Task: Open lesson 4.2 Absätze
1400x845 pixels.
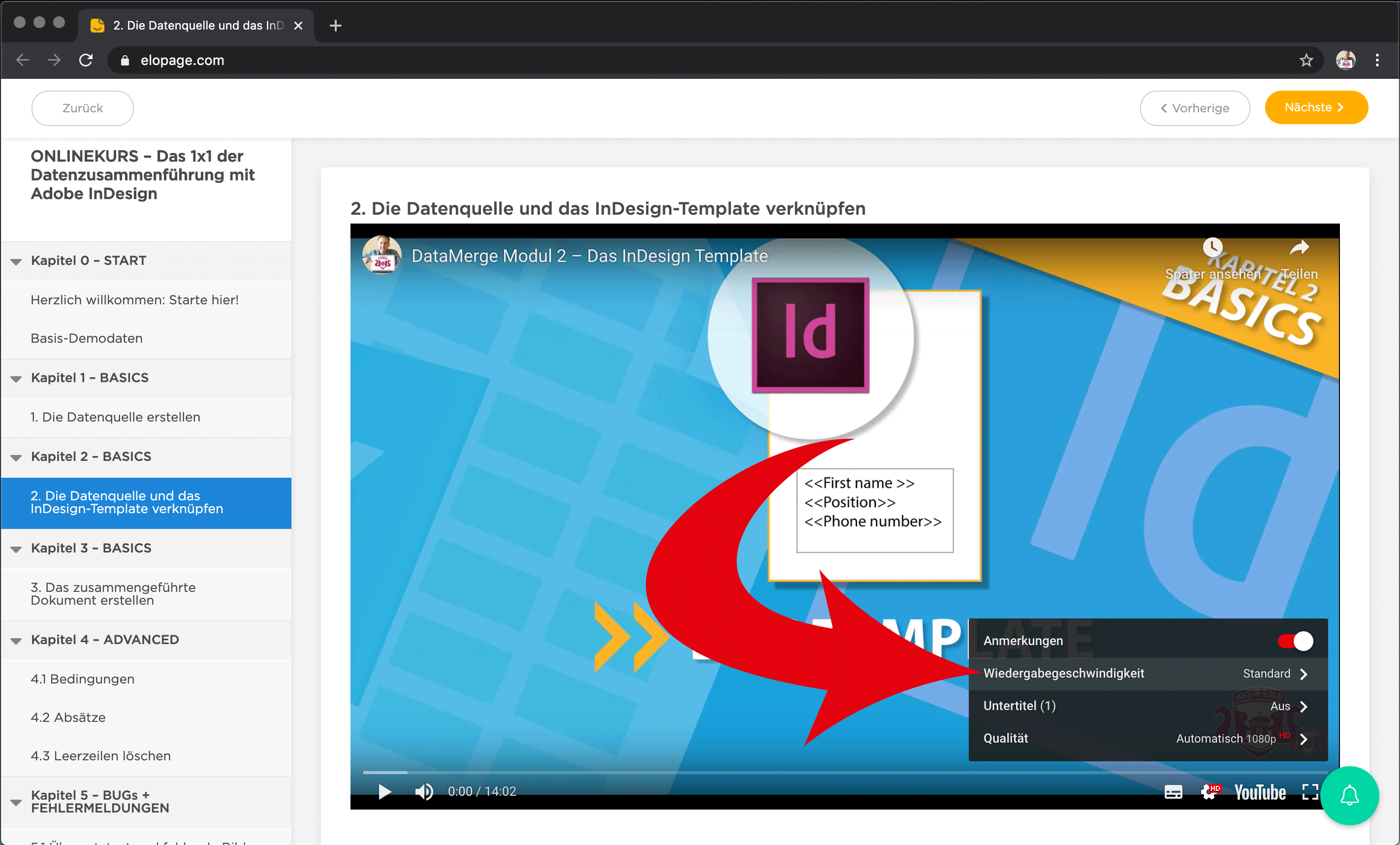Action: coord(146,718)
